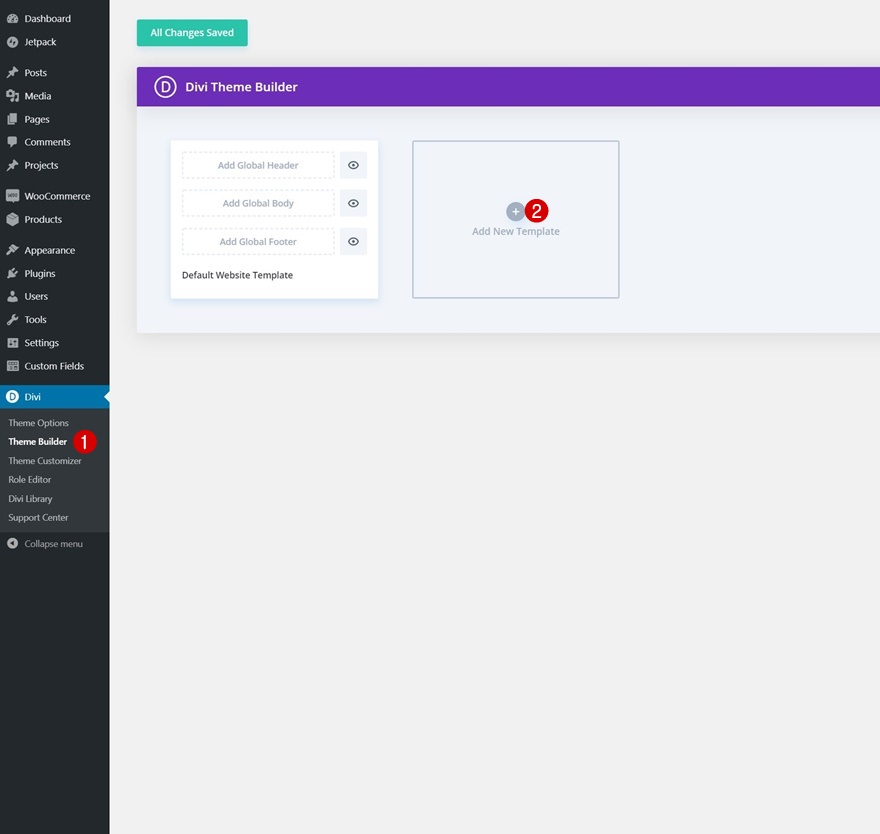Click the Collapse menu arrow icon
The image size is (880, 834).
(12, 543)
